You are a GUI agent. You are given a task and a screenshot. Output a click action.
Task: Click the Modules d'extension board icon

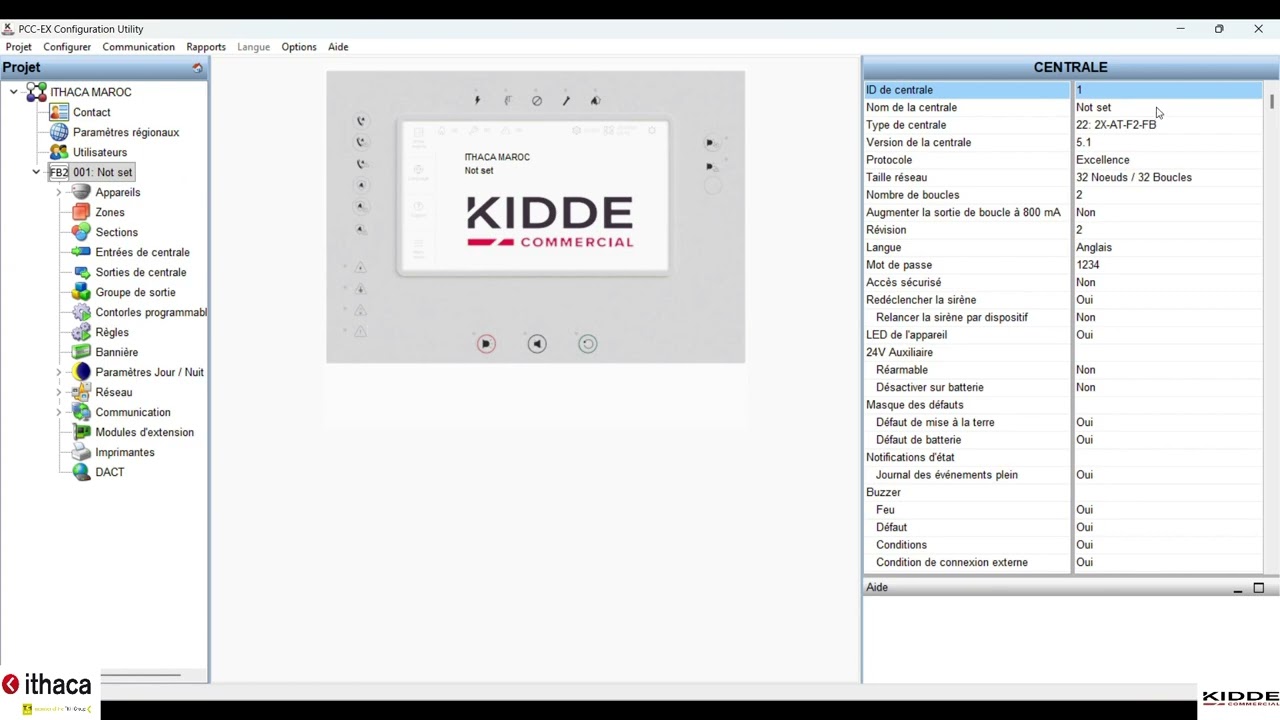81,432
